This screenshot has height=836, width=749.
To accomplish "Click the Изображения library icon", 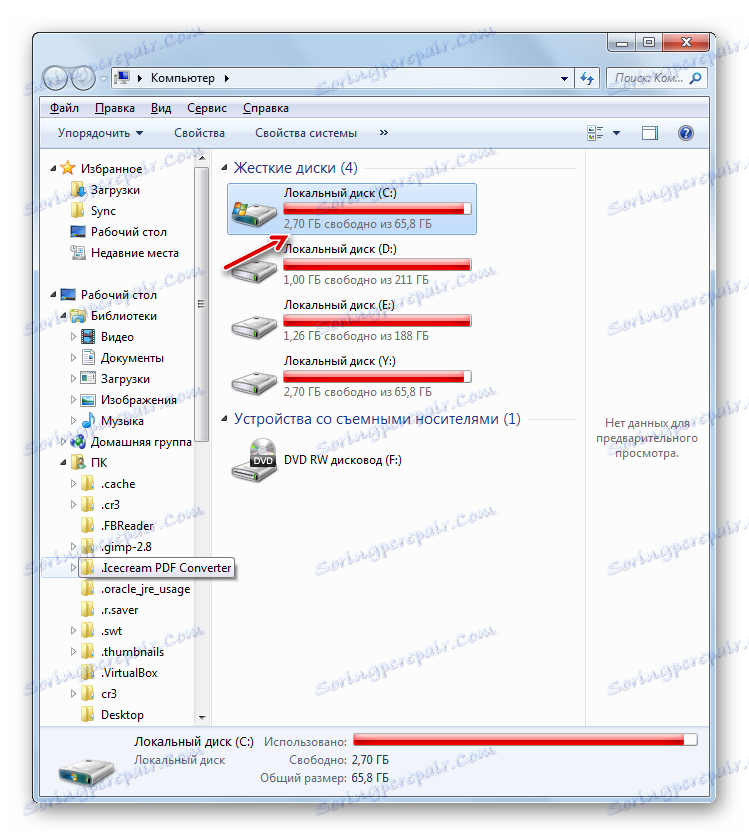I will 88,400.
